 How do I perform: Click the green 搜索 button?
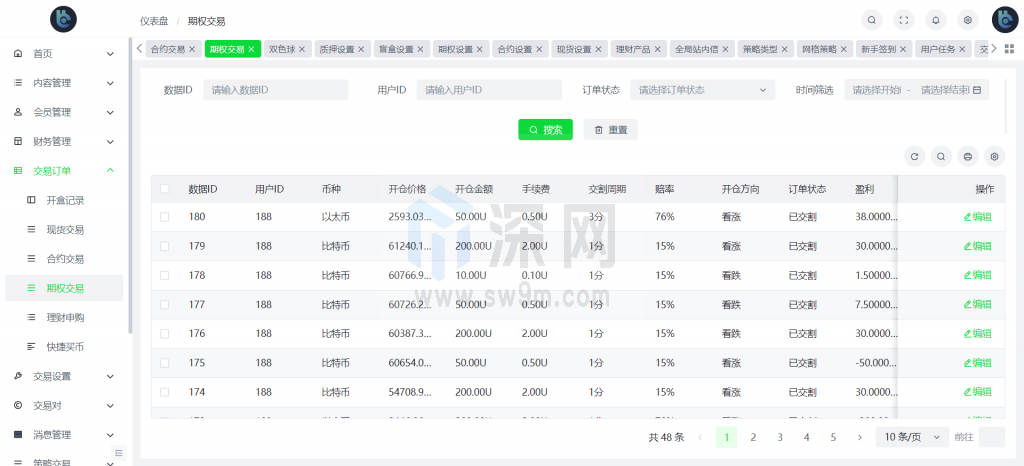(545, 130)
